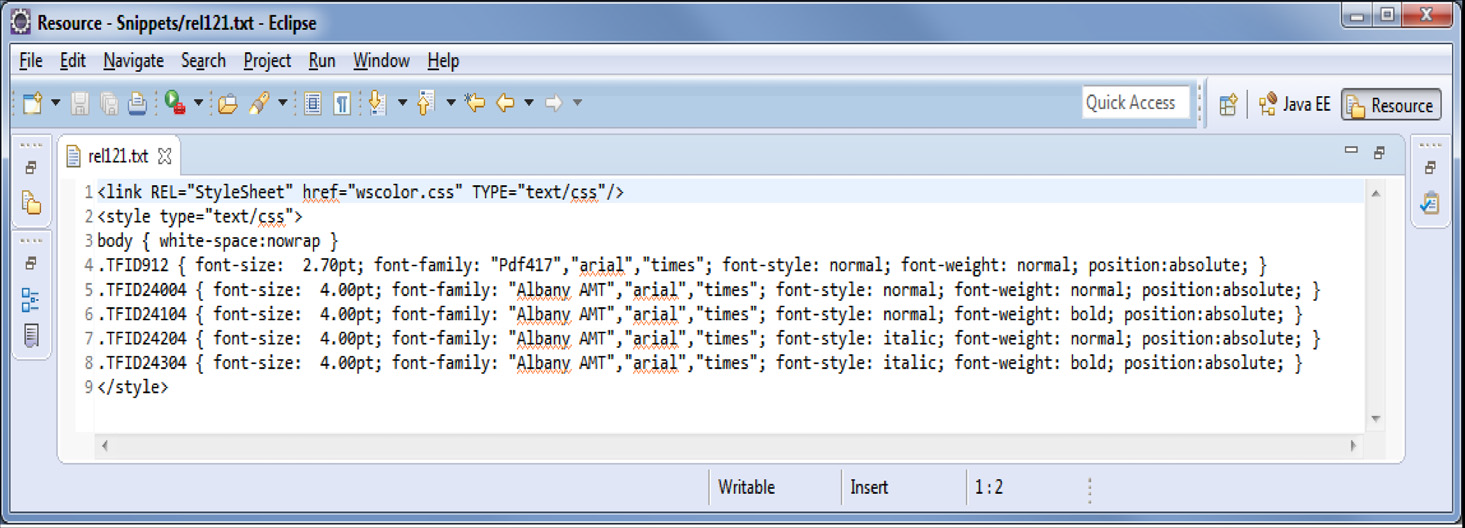Click the style type="text/css" line
Viewport: 1465px width, 528px height.
(x=200, y=216)
